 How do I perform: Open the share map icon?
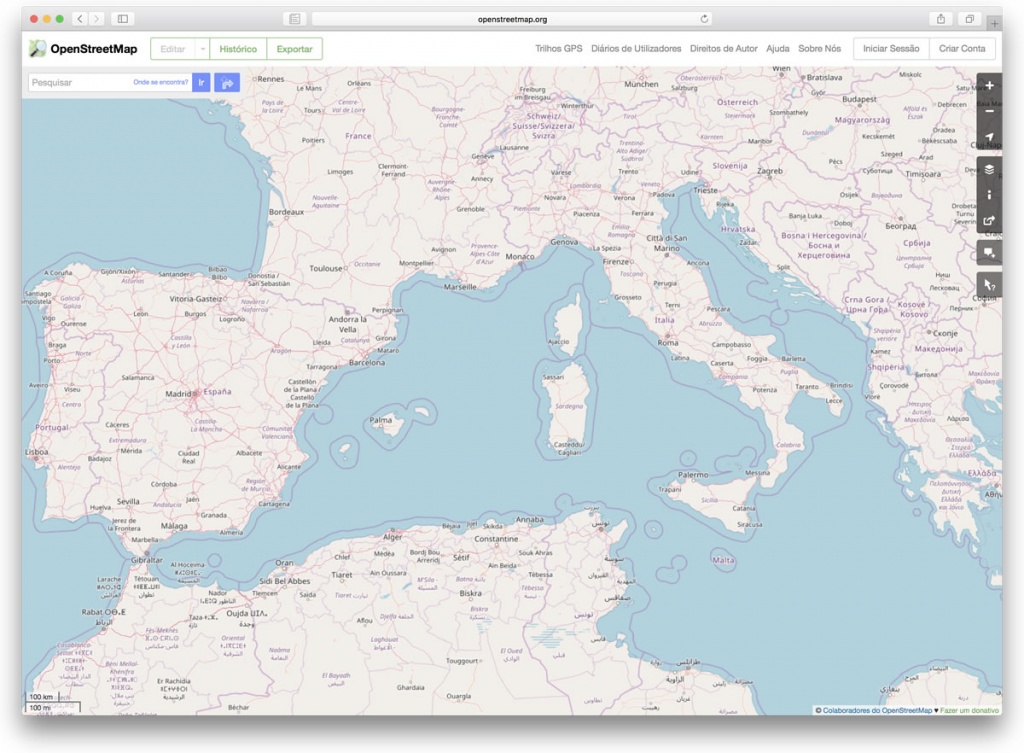989,221
